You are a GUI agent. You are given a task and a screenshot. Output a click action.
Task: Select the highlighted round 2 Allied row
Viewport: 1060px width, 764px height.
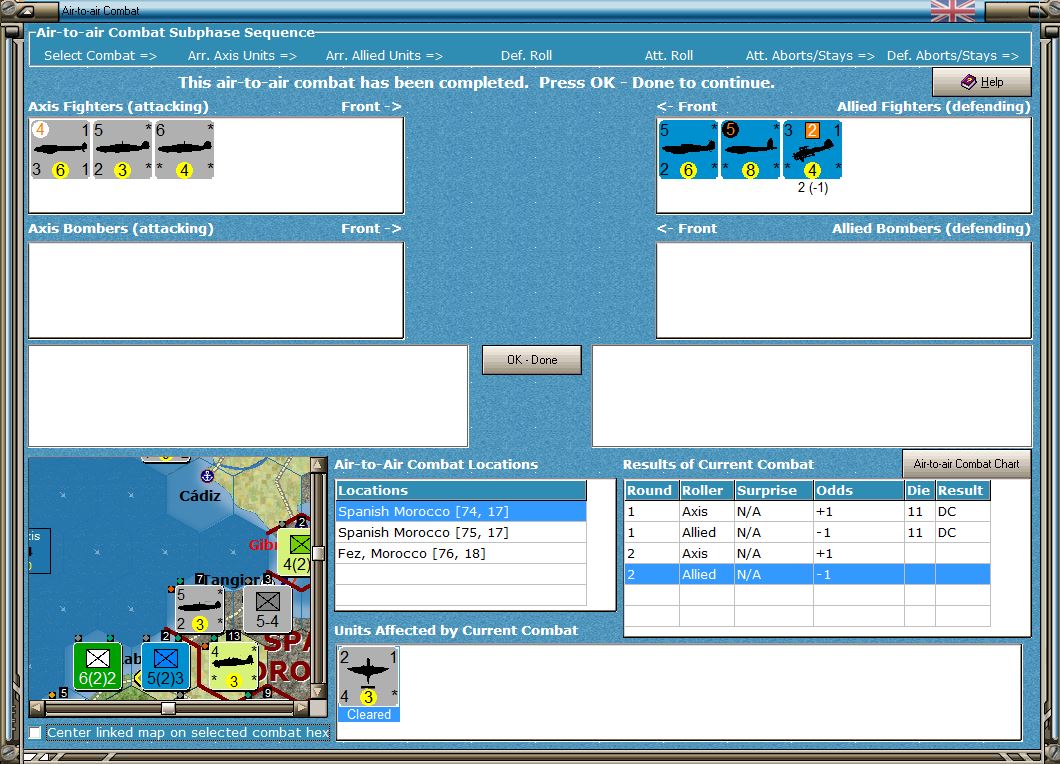pos(808,574)
